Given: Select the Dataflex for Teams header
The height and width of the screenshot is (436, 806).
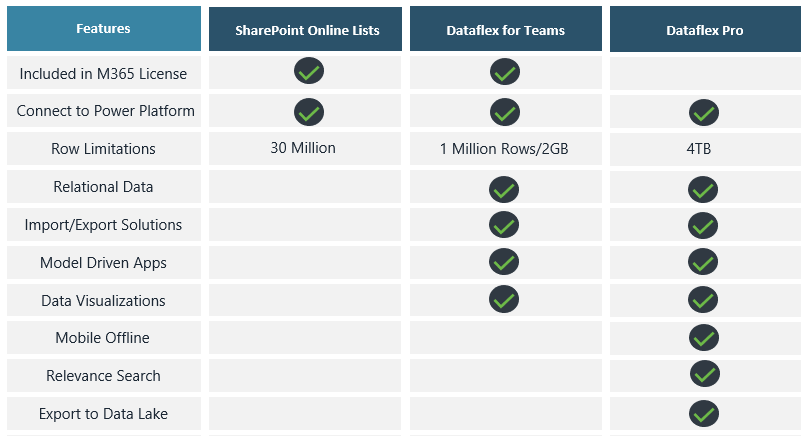Looking at the screenshot, I should [505, 30].
